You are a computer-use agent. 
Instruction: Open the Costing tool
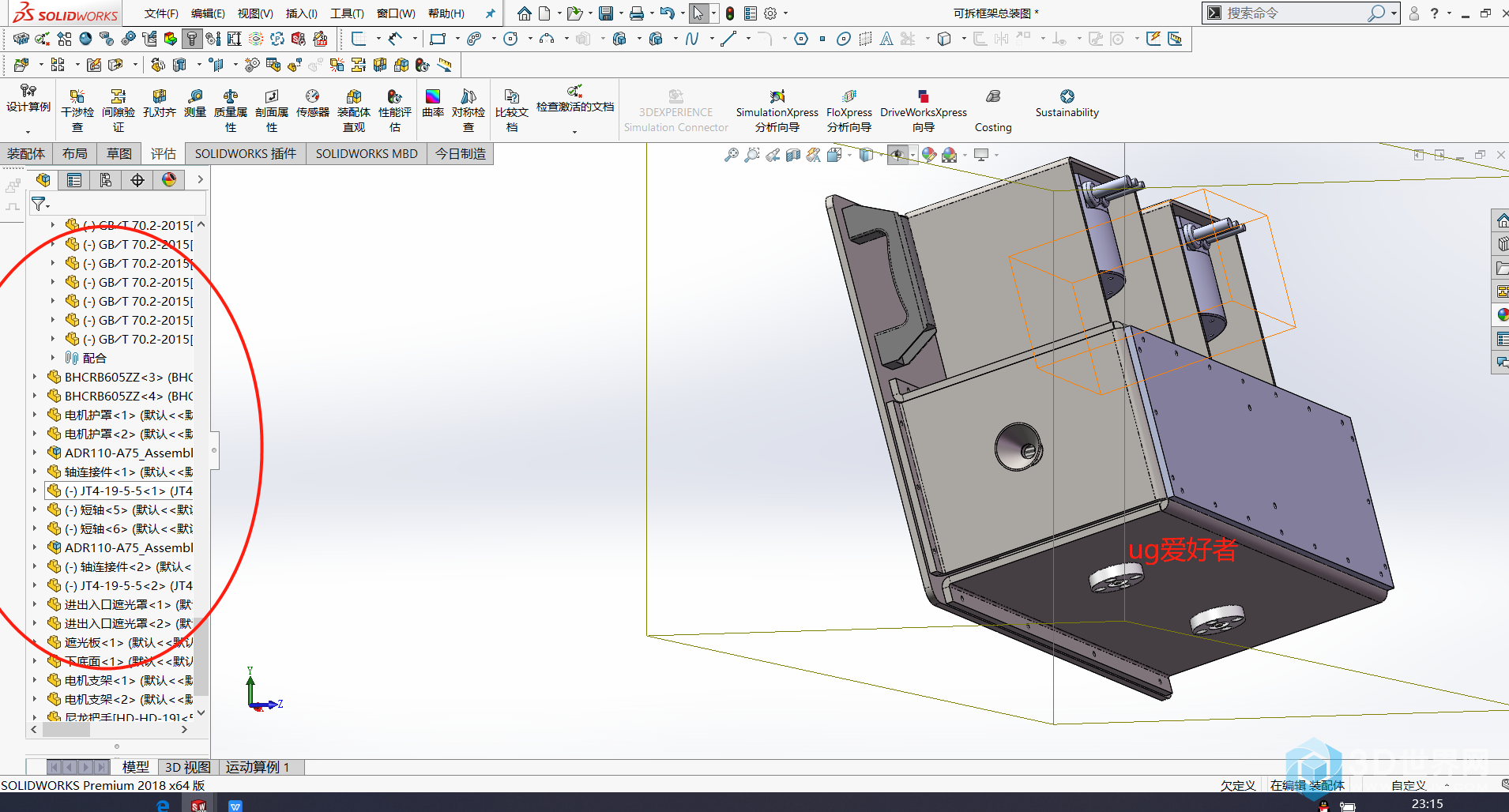[993, 111]
